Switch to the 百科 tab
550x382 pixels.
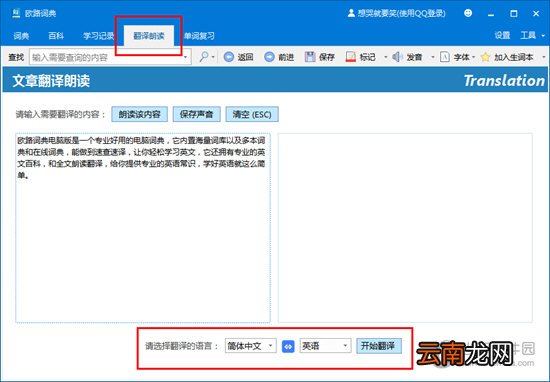[56, 36]
